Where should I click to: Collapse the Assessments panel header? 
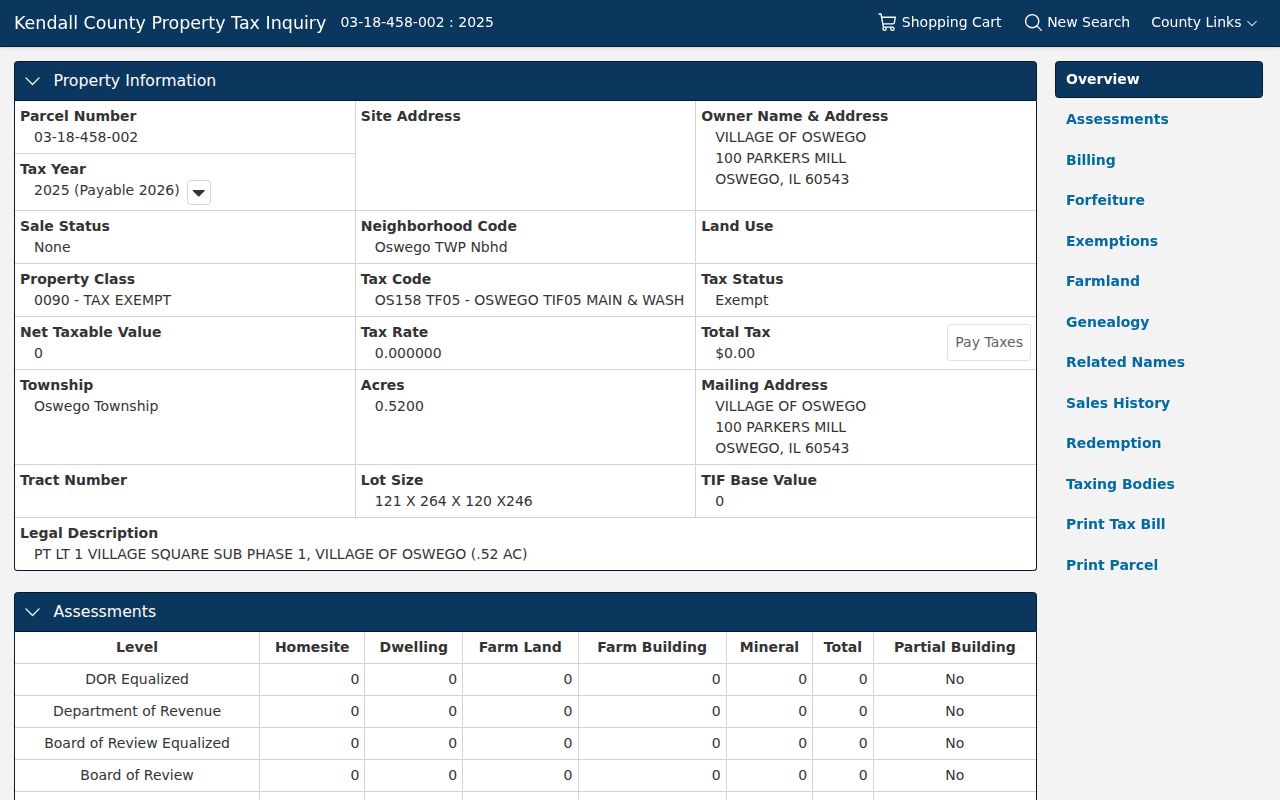(x=525, y=612)
